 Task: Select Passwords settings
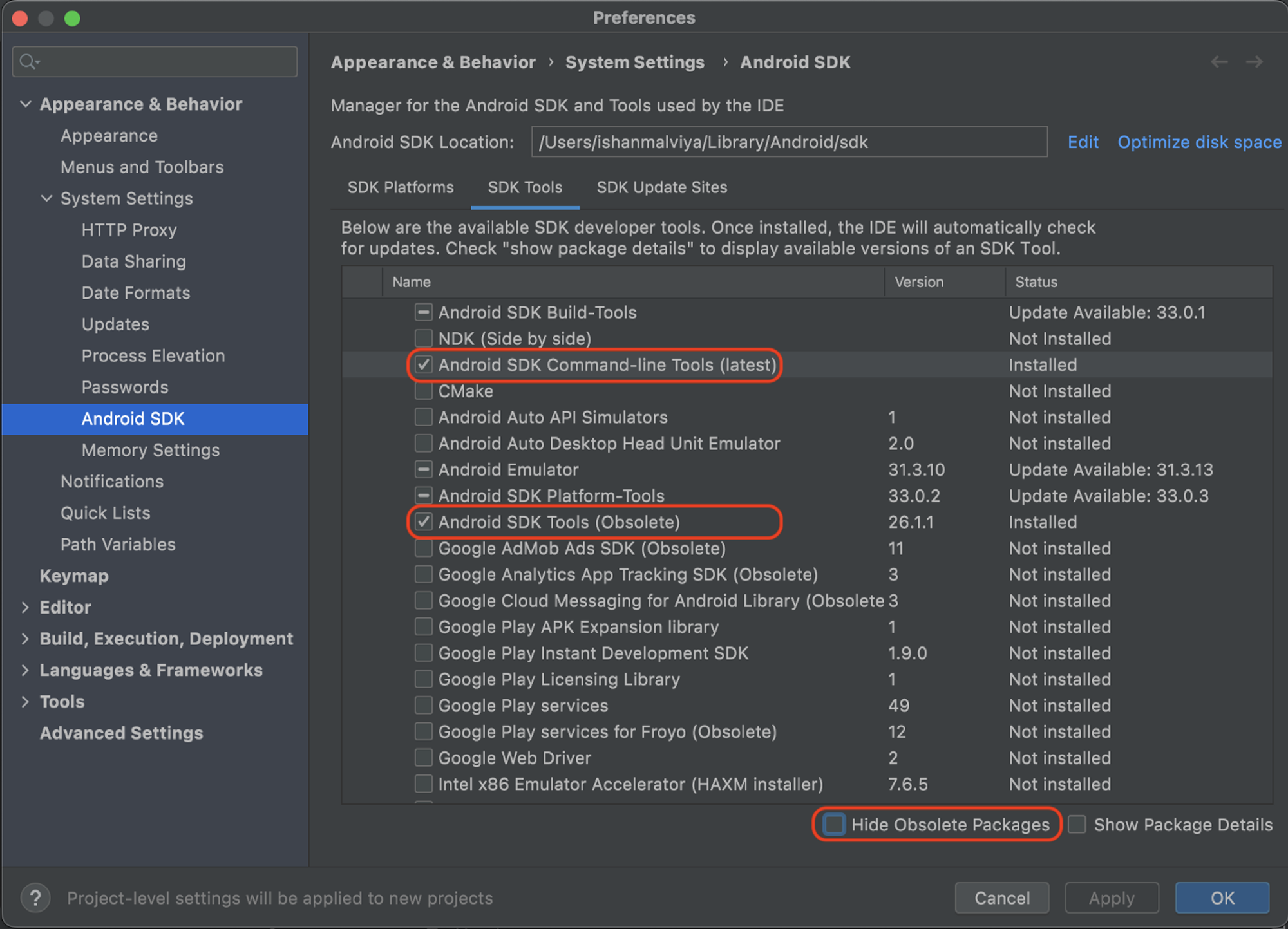point(125,388)
